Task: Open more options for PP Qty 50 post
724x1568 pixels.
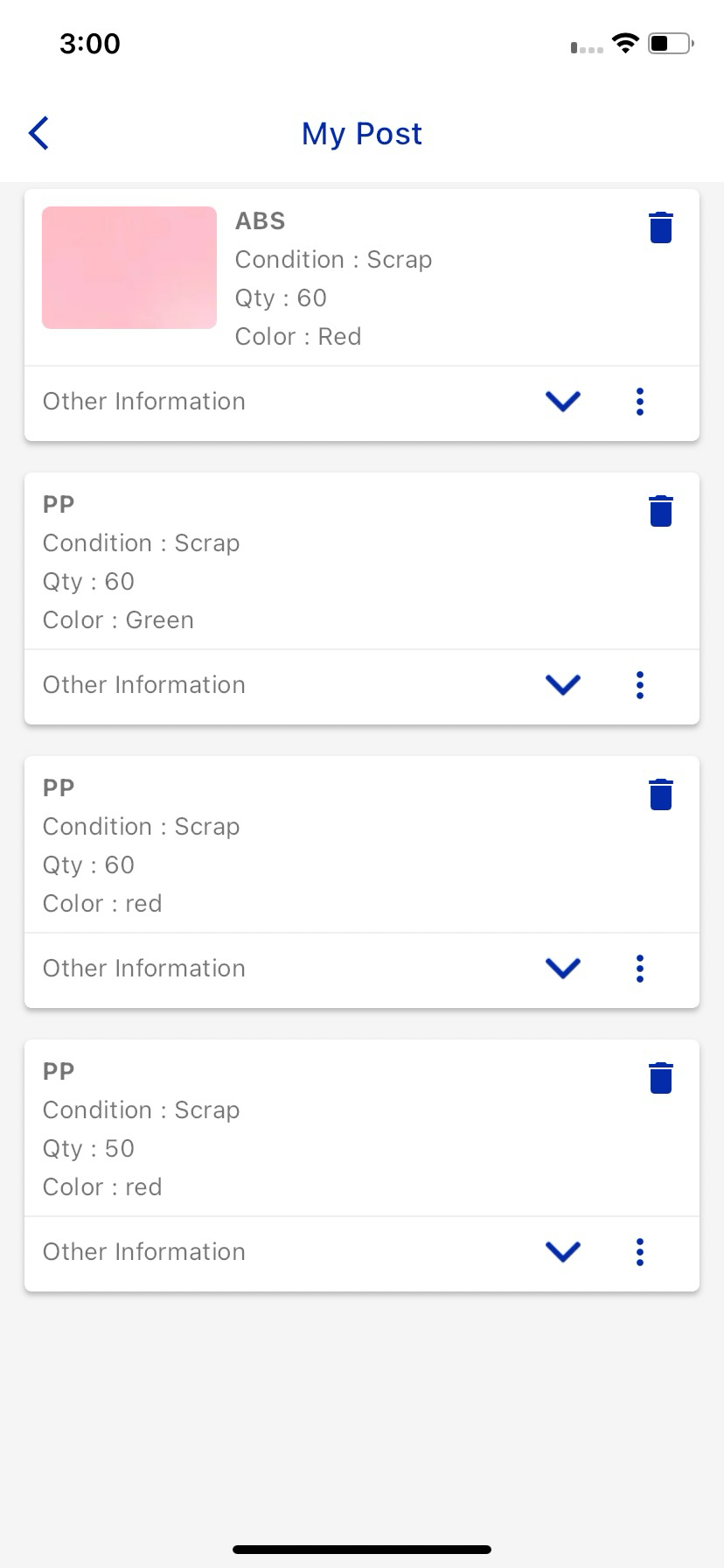Action: 640,1252
